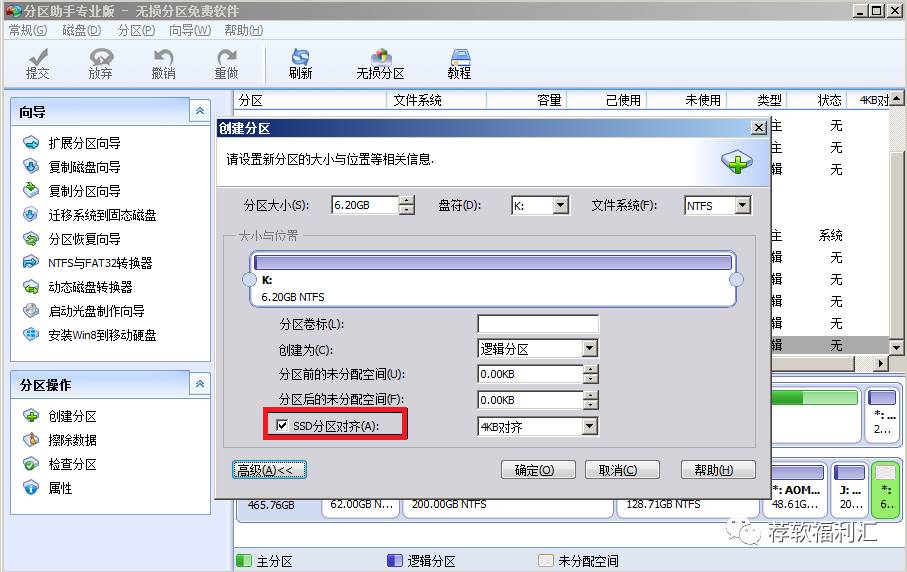Viewport: 907px width, 572px height.
Task: Click the 容量 column header
Action: (527, 101)
